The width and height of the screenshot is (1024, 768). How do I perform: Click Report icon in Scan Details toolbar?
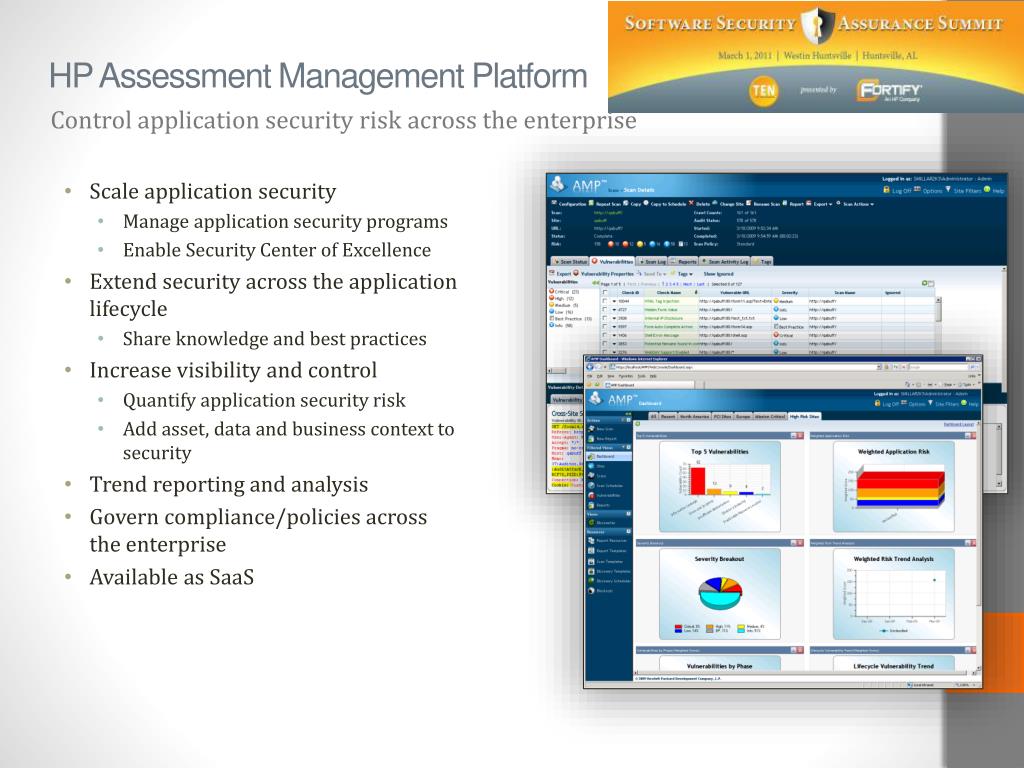click(785, 203)
